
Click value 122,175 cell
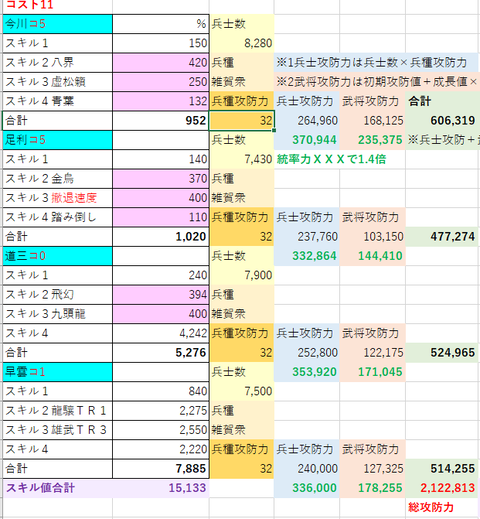373,353
